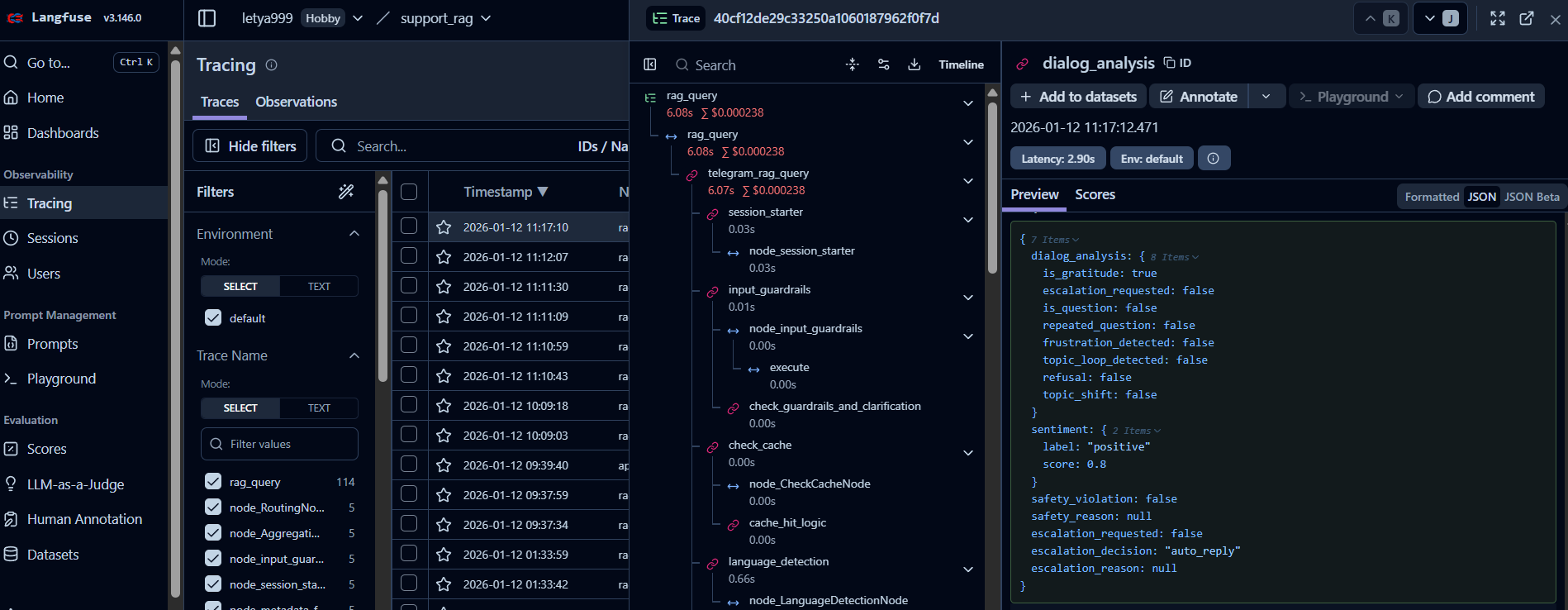The width and height of the screenshot is (1568, 610).
Task: Open the support_rag project dropdown
Action: (486, 18)
